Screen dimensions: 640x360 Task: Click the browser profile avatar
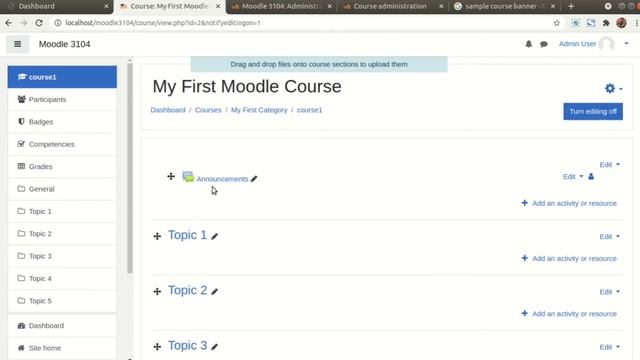click(x=621, y=23)
